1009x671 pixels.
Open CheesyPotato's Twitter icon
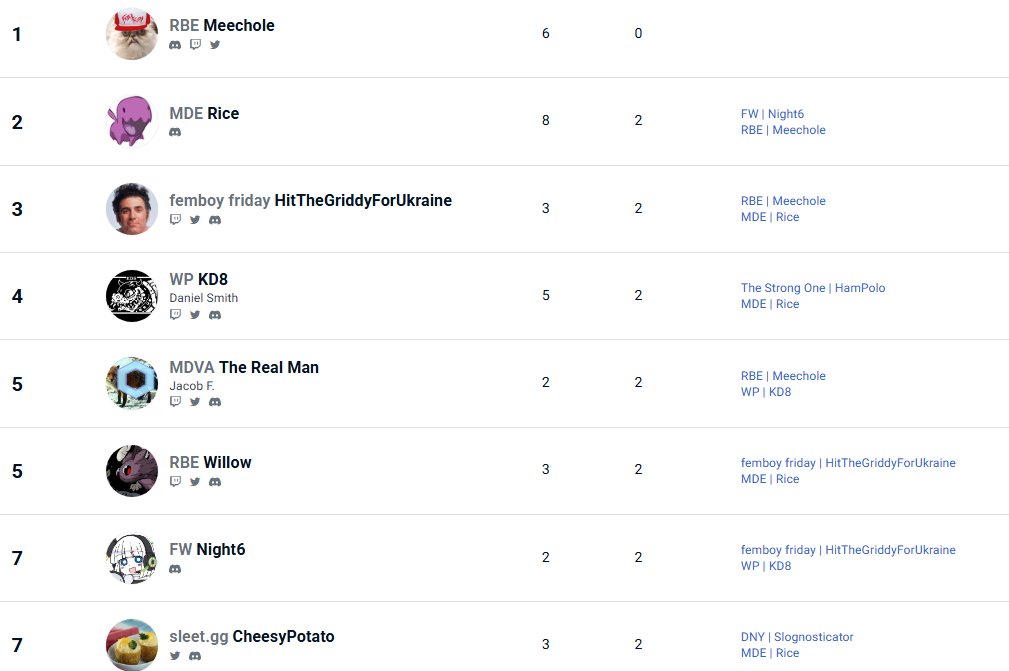coord(175,656)
